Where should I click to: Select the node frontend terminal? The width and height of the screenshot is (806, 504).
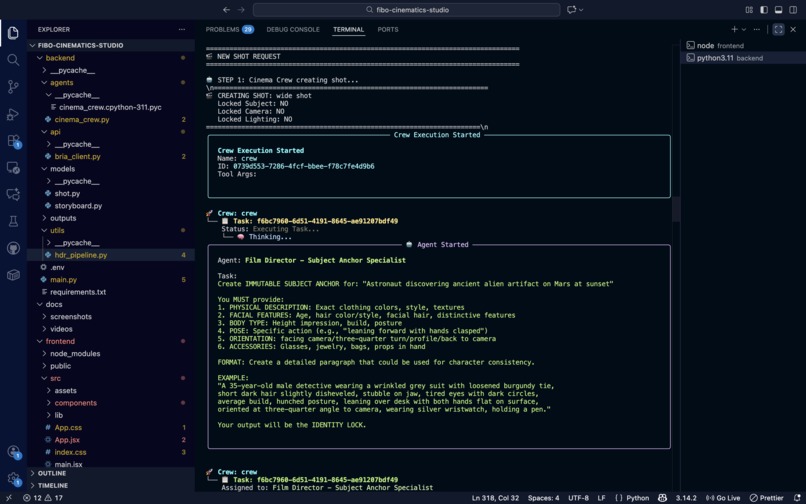click(741, 45)
